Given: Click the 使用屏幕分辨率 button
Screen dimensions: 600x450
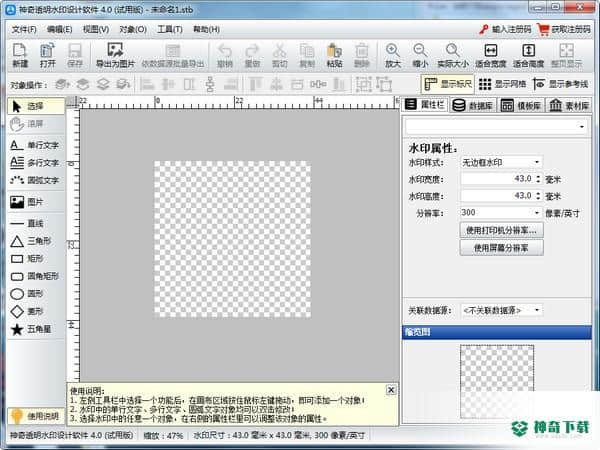Looking at the screenshot, I should [501, 248].
